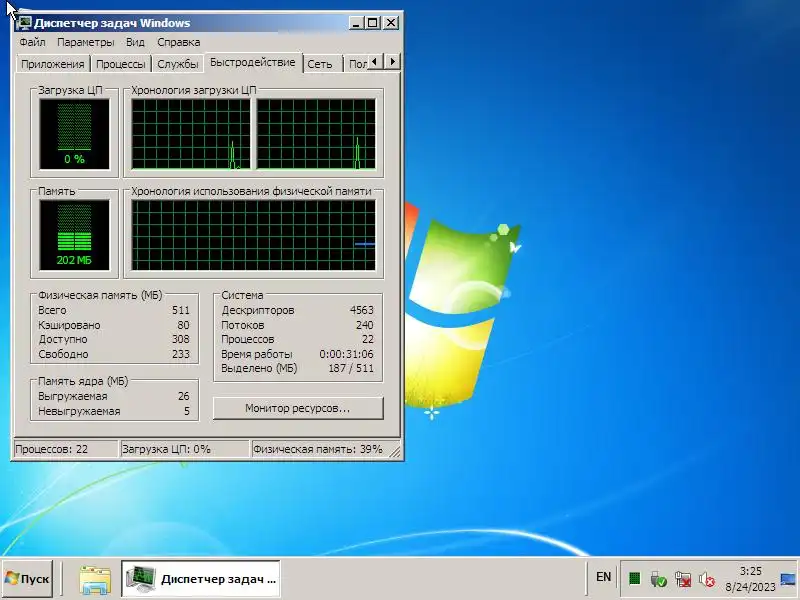Click the Невыгружаемая kernel memory value 5
This screenshot has height=600, width=800.
pos(187,411)
